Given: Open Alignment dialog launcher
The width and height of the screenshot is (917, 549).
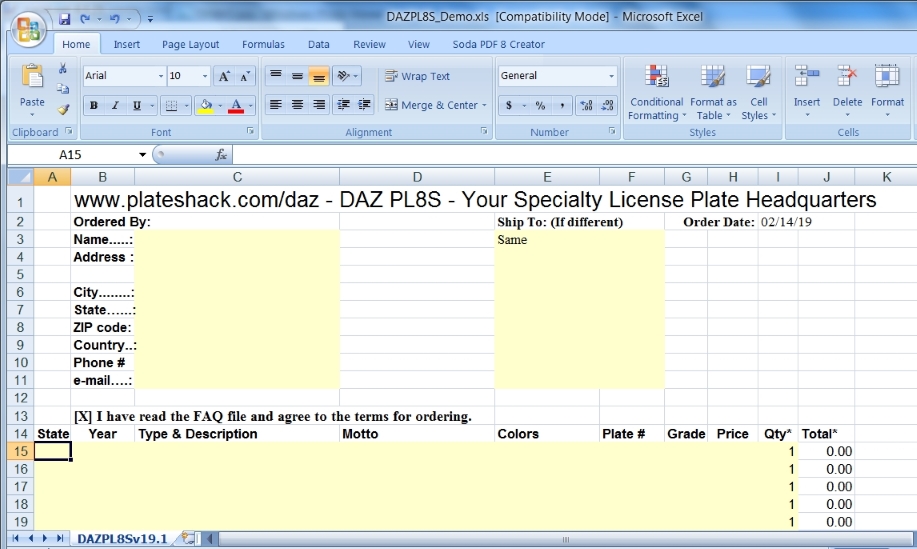Looking at the screenshot, I should tap(484, 131).
